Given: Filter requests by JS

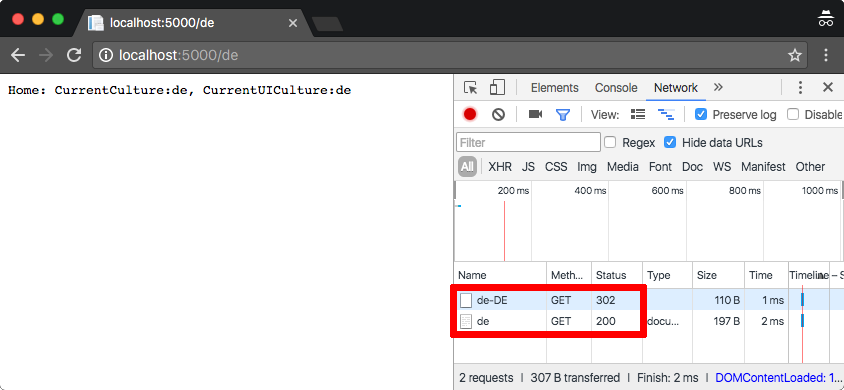Looking at the screenshot, I should point(528,167).
